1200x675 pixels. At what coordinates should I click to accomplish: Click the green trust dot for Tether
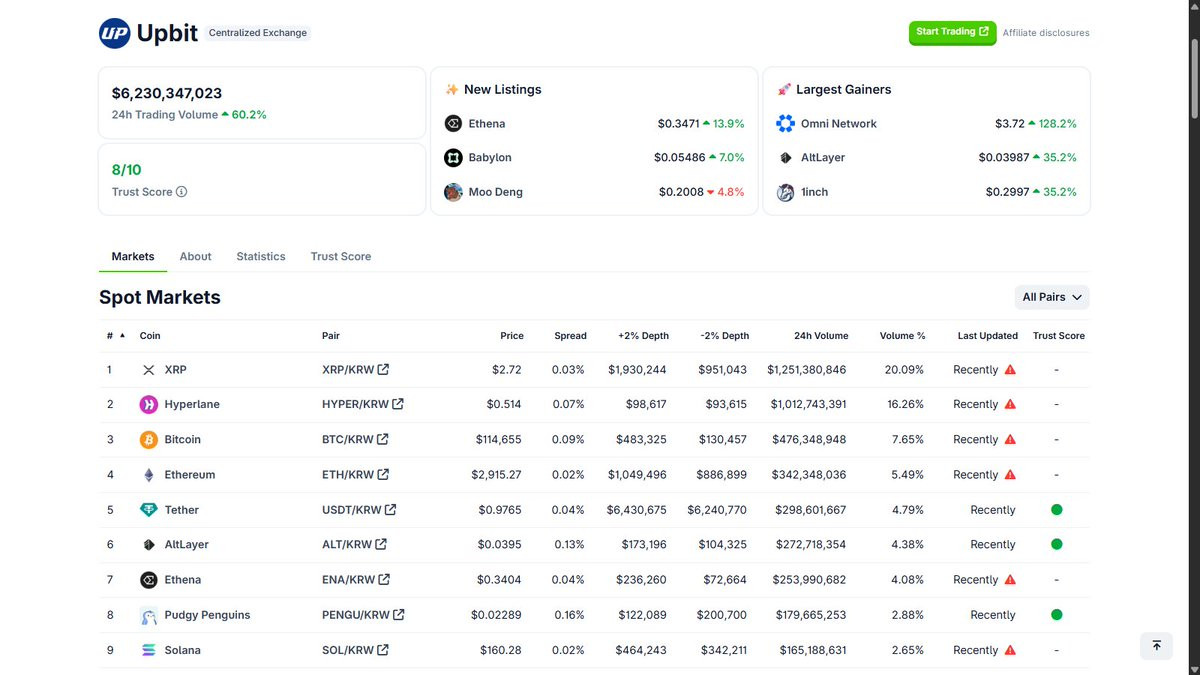pos(1057,510)
